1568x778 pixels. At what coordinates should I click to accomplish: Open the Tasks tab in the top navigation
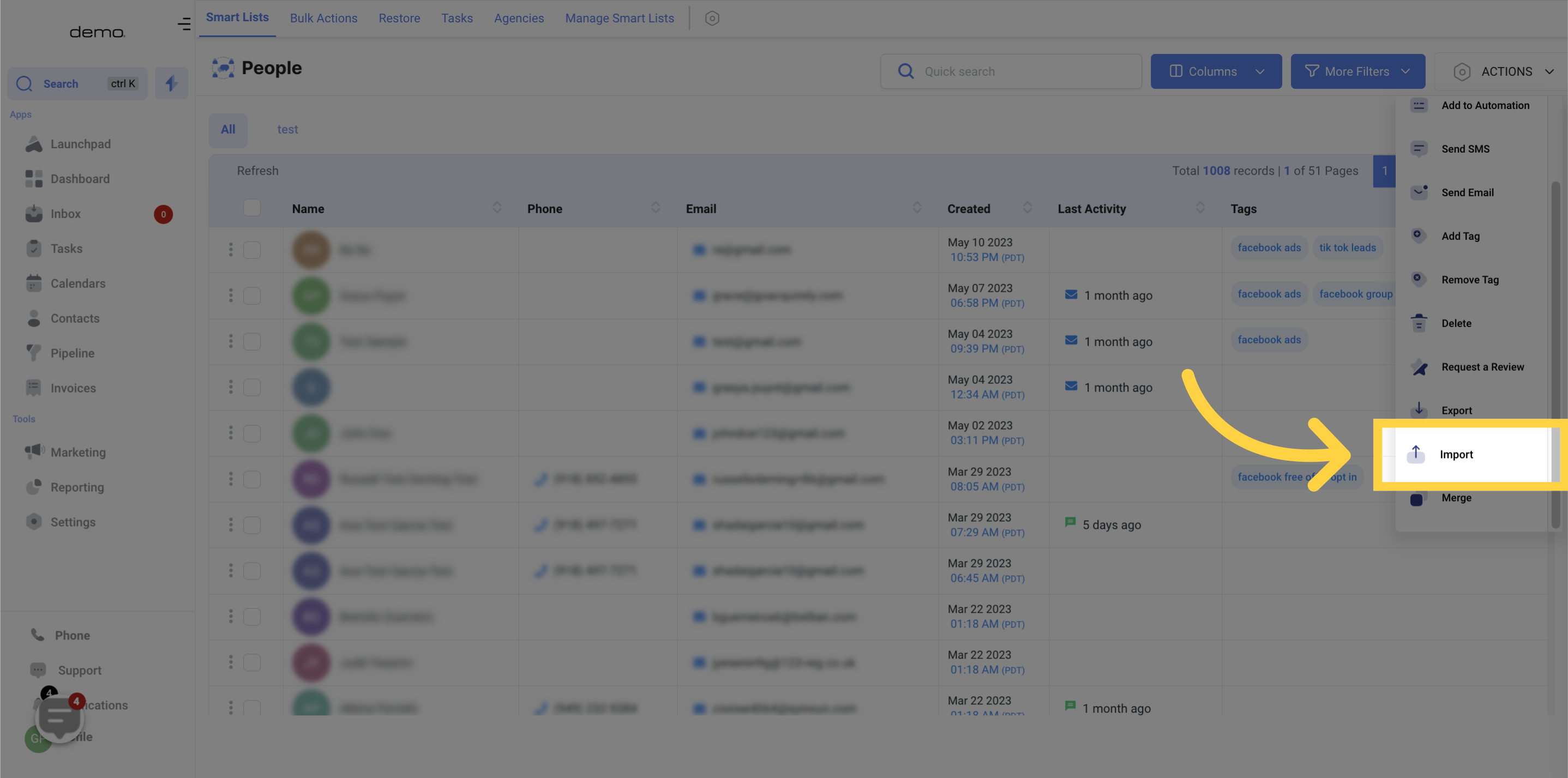457,18
